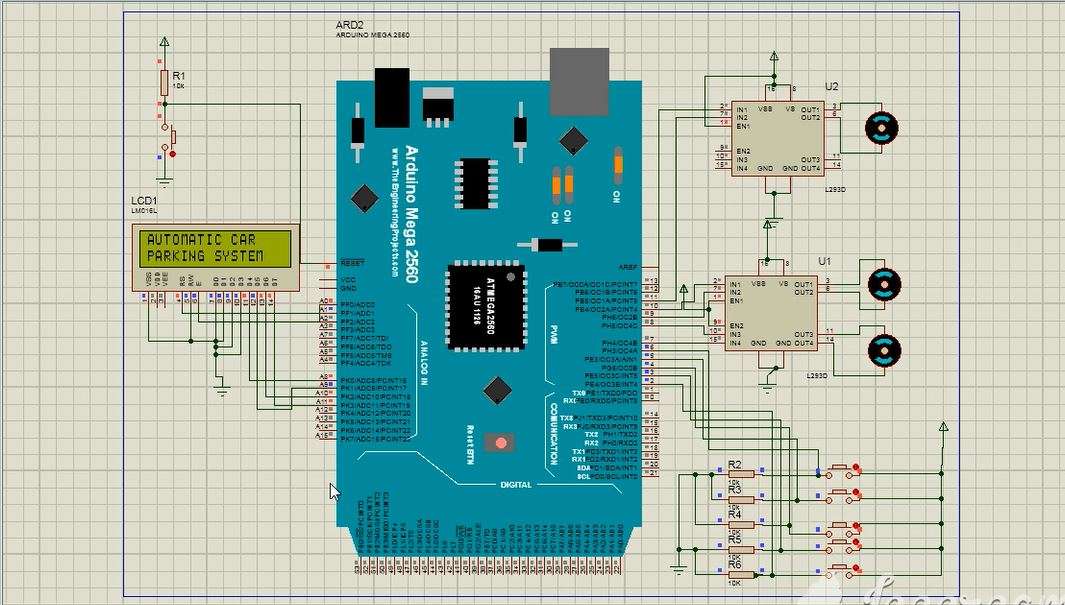Click 'AUTOMATIC CAR' text on the LCD
Image resolution: width=1065 pixels, height=605 pixels.
point(201,240)
